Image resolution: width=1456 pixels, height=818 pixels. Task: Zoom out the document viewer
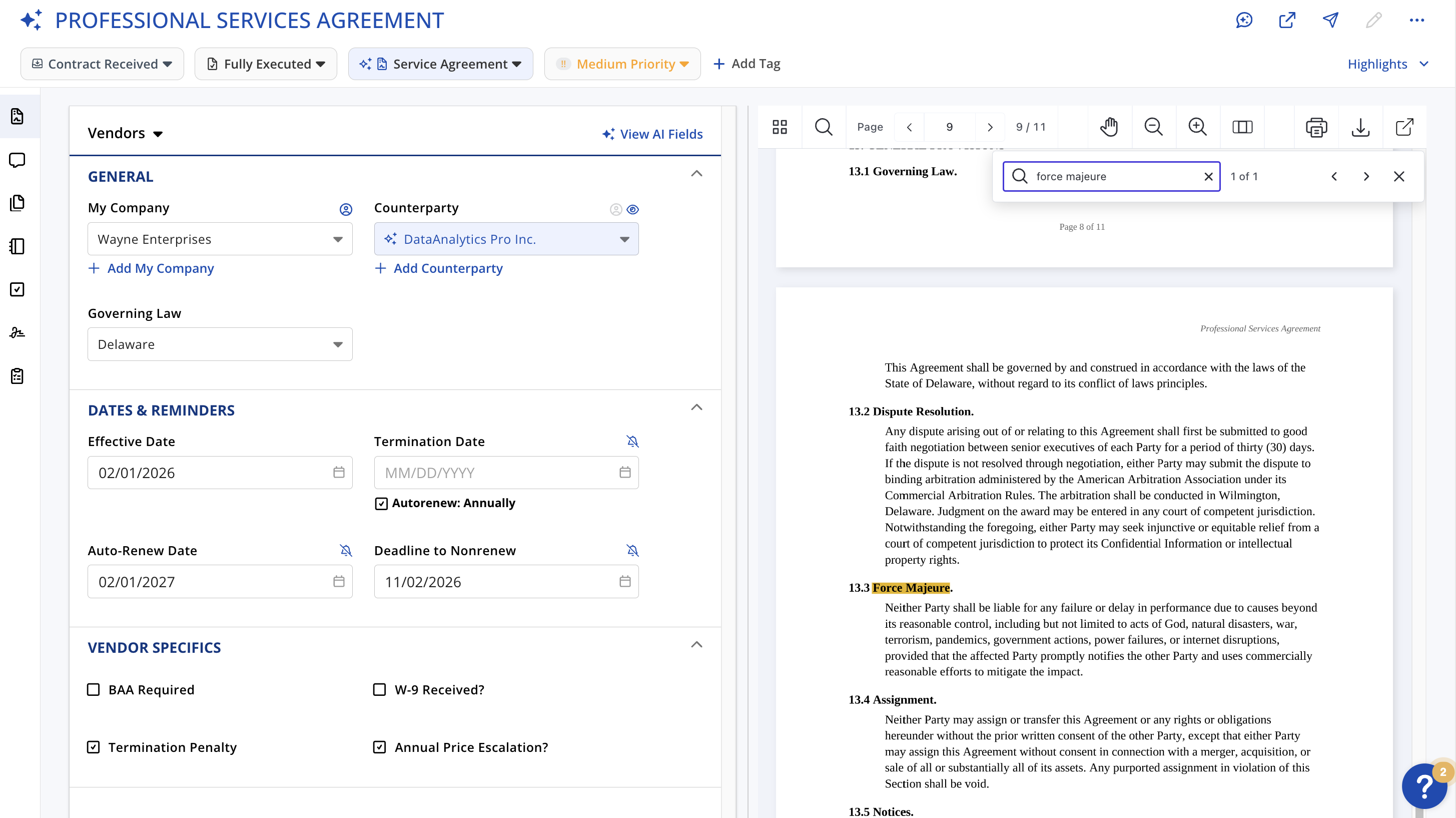pyautogui.click(x=1153, y=127)
